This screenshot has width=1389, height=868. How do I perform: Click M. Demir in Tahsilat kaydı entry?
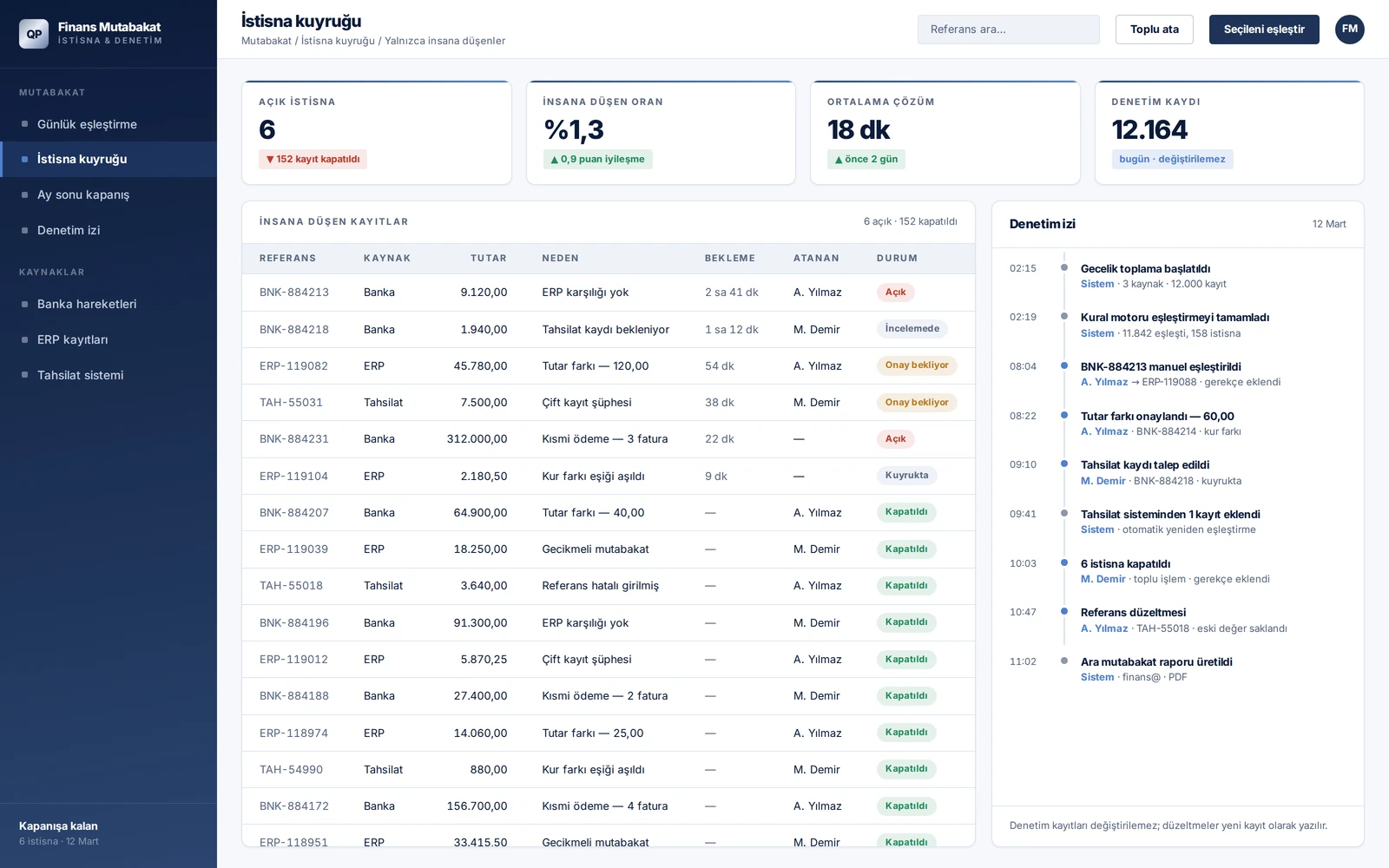(x=1103, y=481)
